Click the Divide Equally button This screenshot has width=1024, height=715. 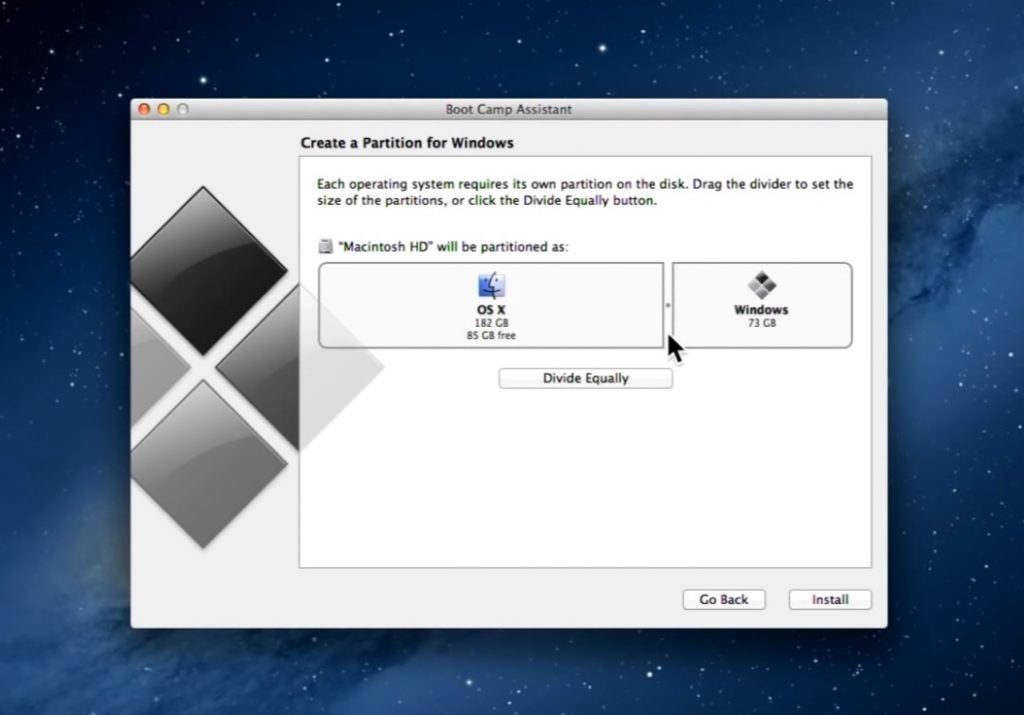pos(585,379)
